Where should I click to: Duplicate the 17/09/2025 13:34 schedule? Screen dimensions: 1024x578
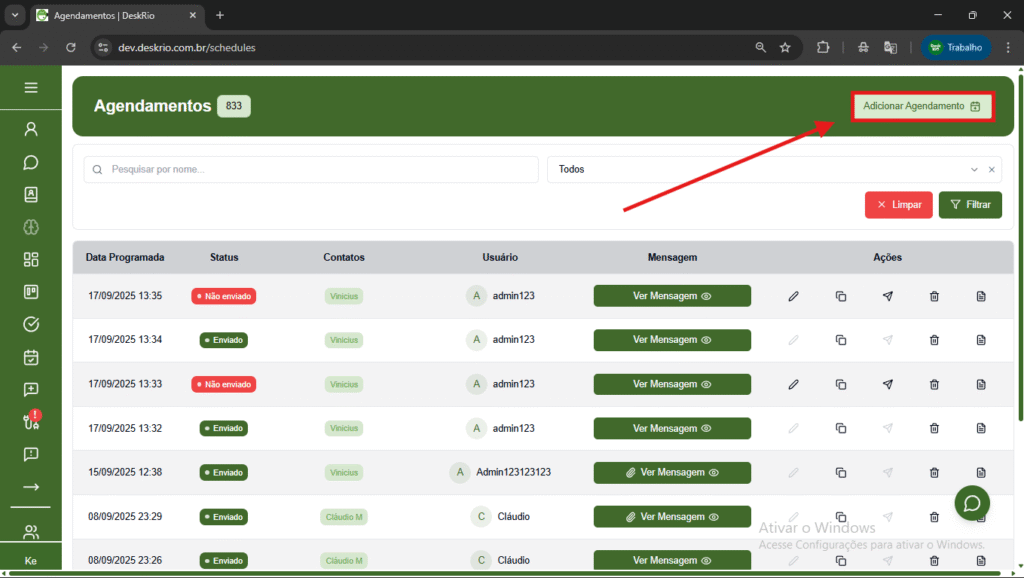point(840,340)
